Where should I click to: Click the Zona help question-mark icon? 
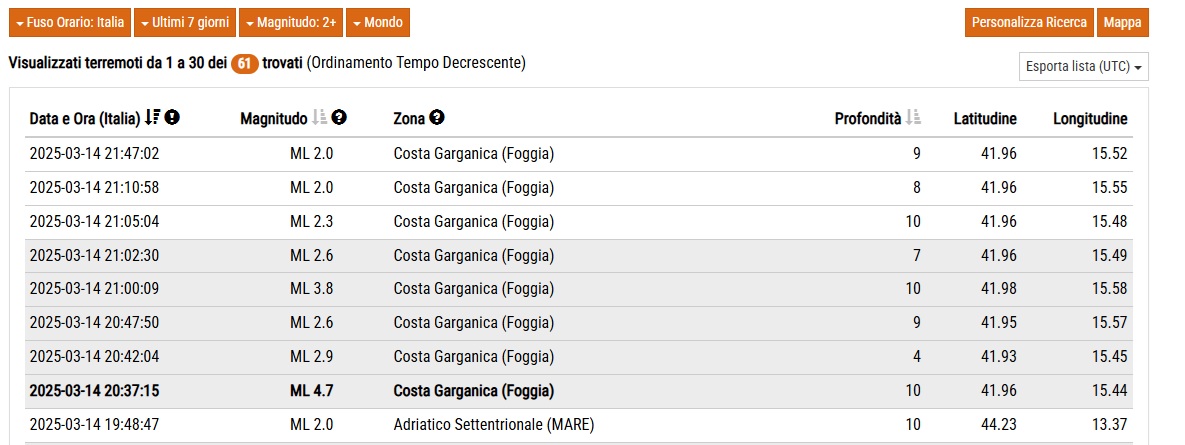(437, 118)
